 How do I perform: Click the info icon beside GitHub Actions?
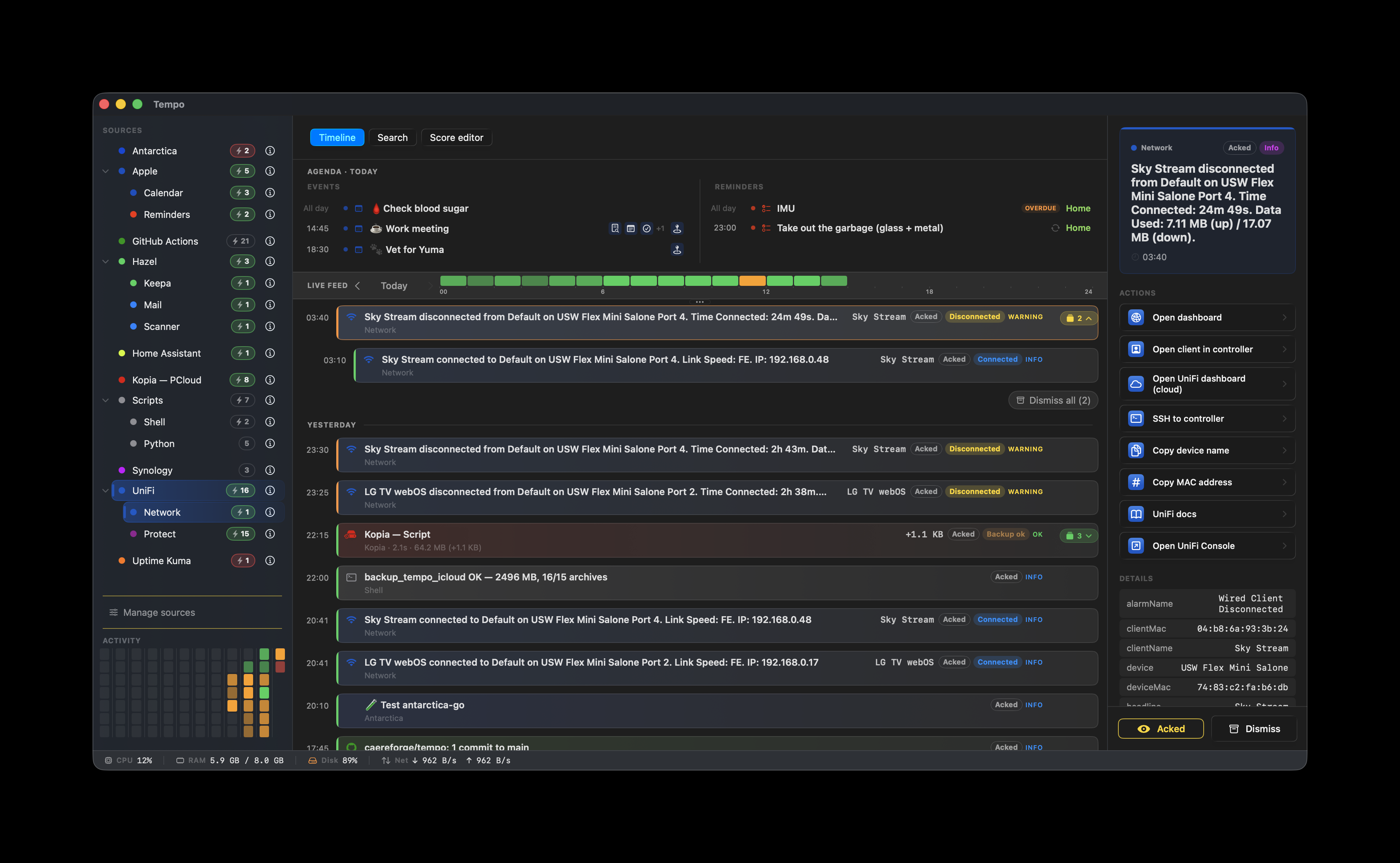pyautogui.click(x=270, y=241)
